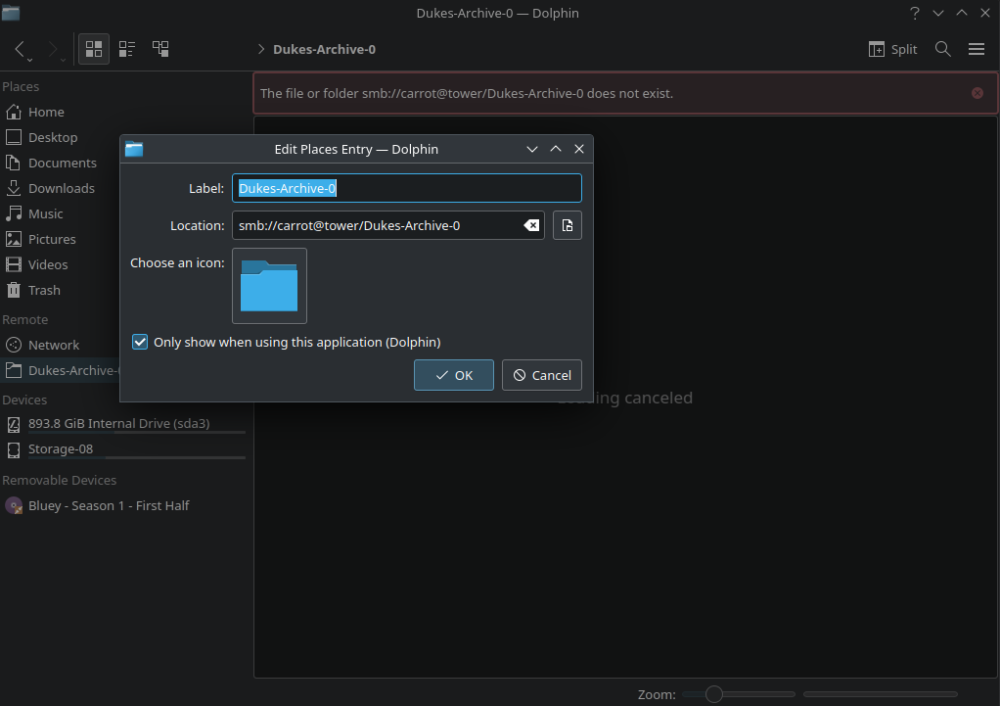The height and width of the screenshot is (706, 1000).
Task: Click the Downloads arrow icon
Action: (x=13, y=189)
